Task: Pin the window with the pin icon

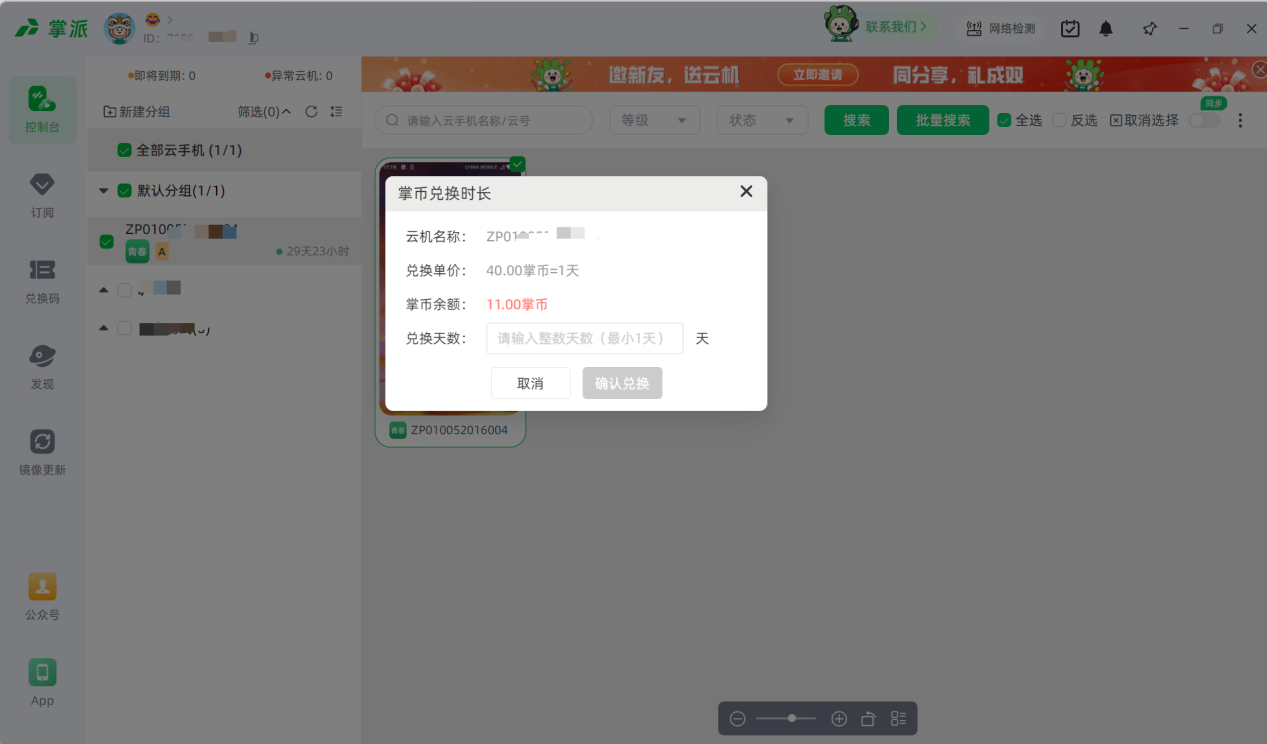Action: click(x=1150, y=29)
